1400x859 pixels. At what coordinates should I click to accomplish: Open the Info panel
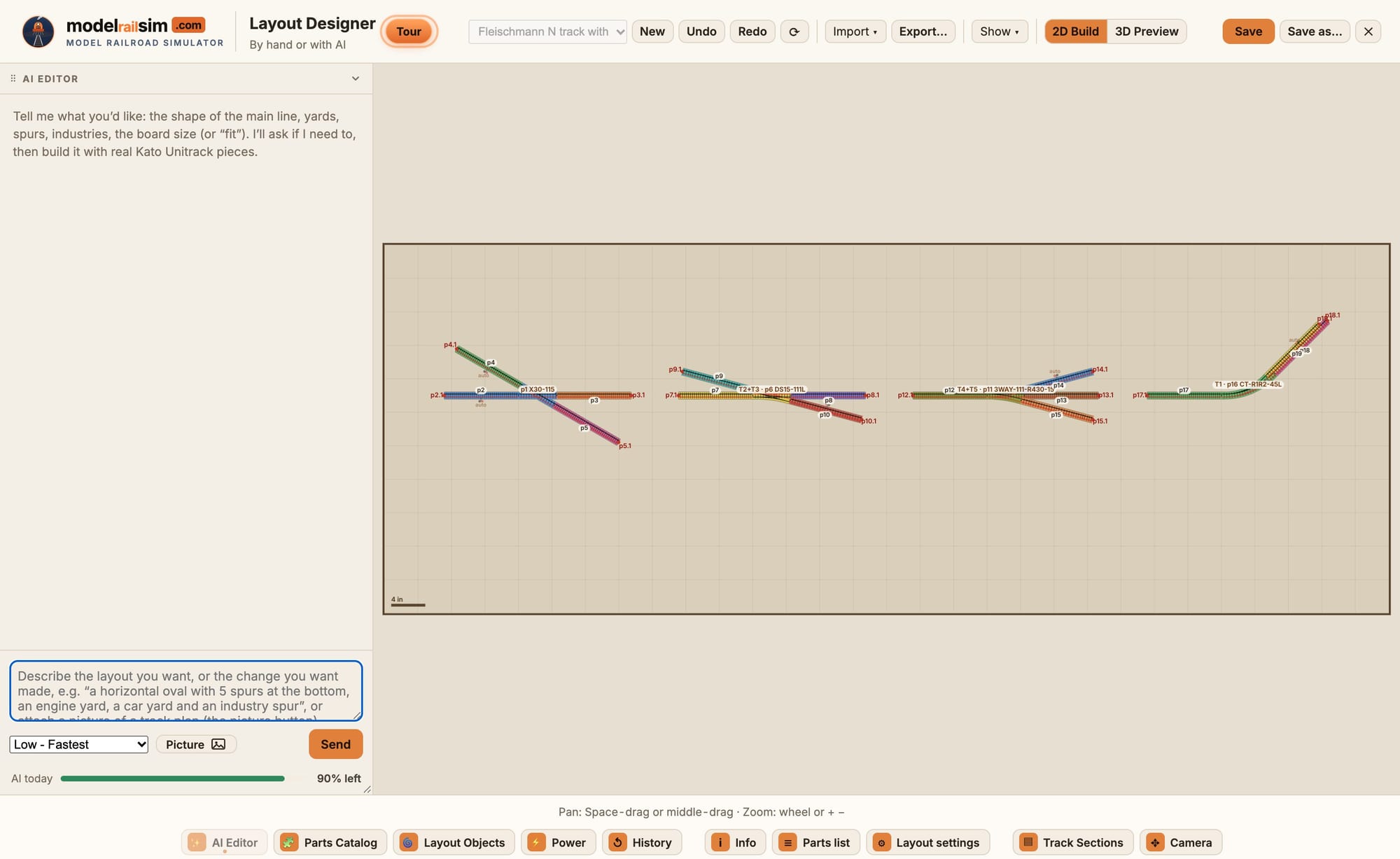735,842
